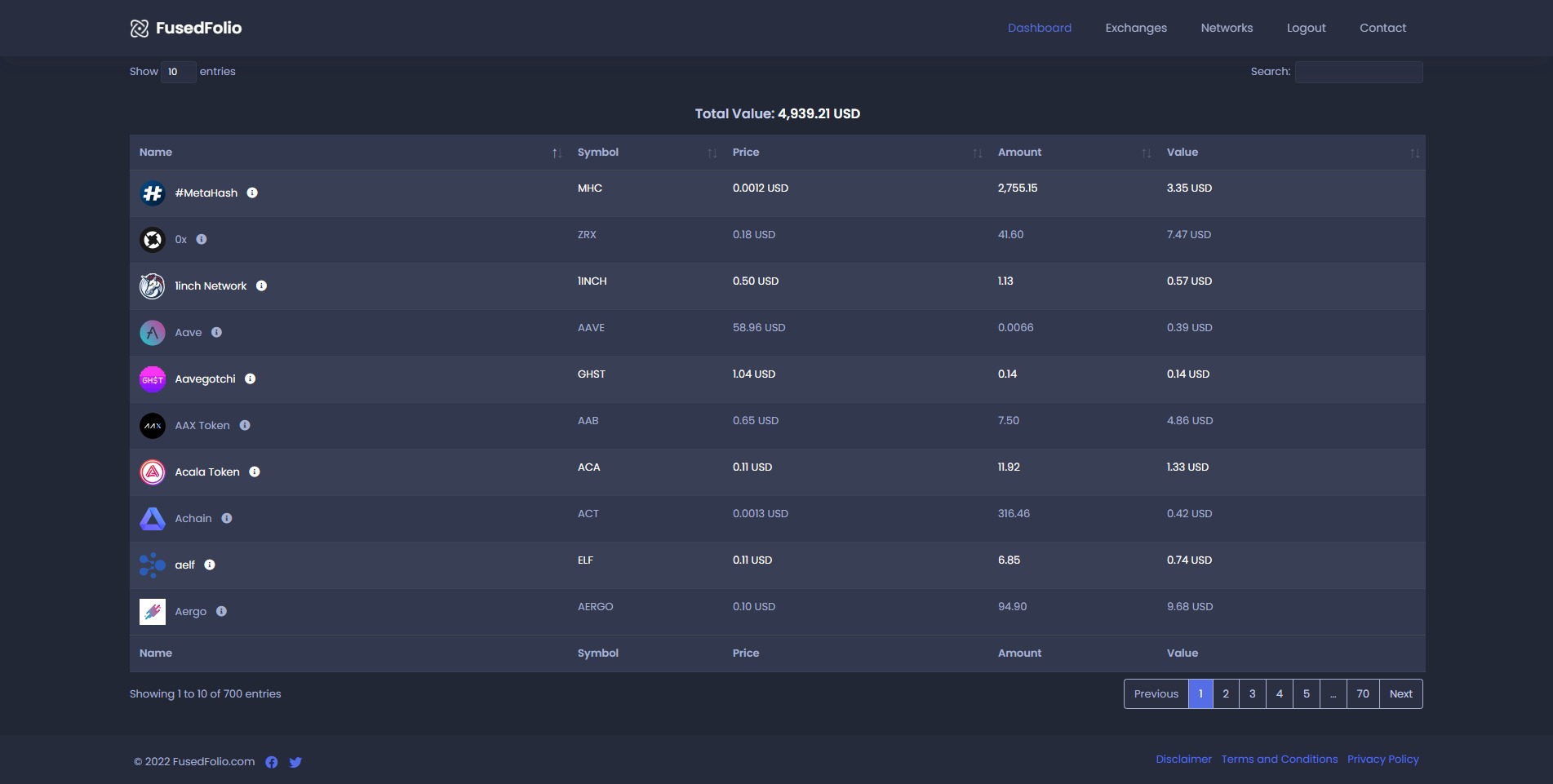Click the FusedFolio logo icon
1553x784 pixels.
[x=140, y=29]
